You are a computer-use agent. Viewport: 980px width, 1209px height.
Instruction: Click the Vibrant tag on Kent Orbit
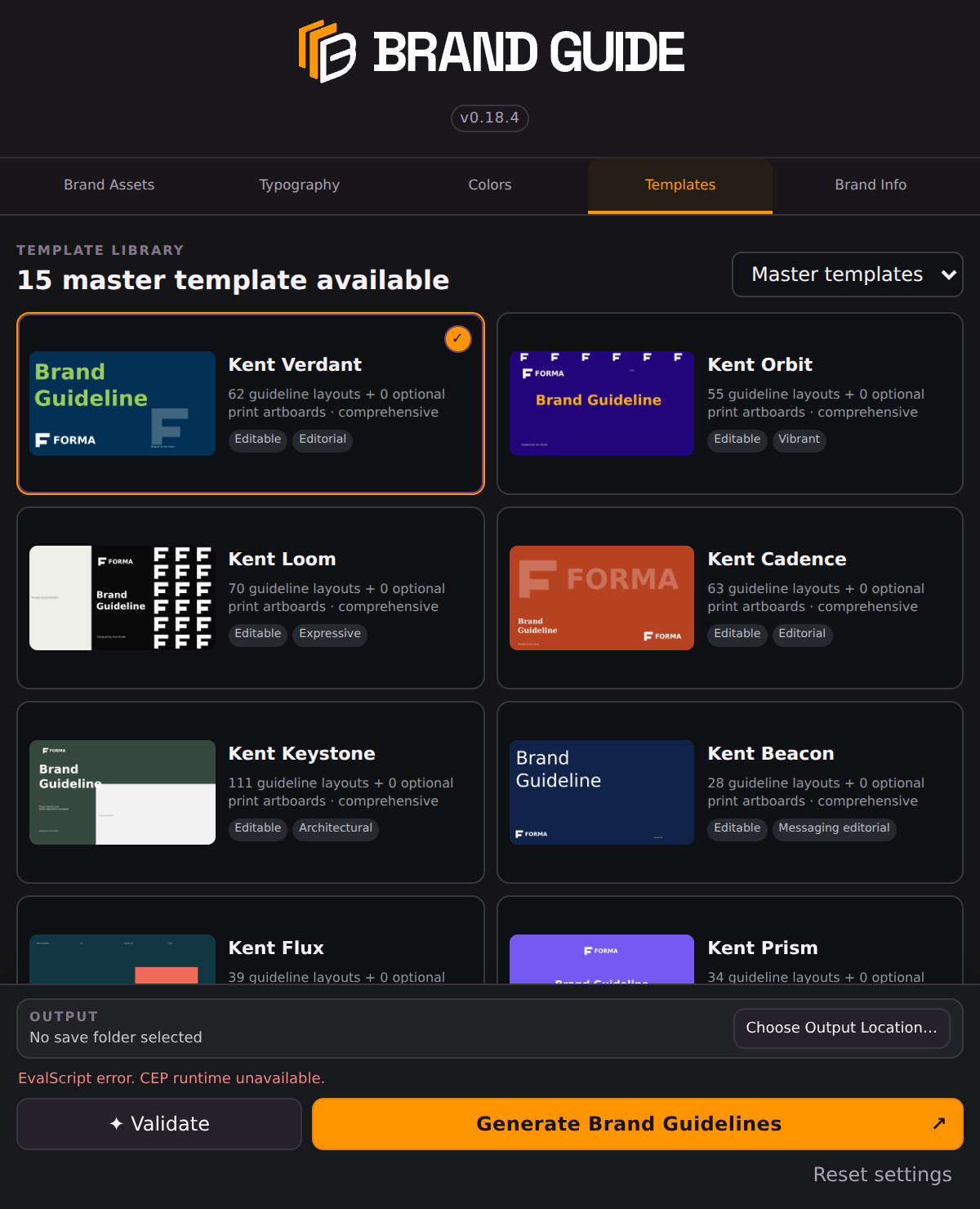click(x=799, y=439)
